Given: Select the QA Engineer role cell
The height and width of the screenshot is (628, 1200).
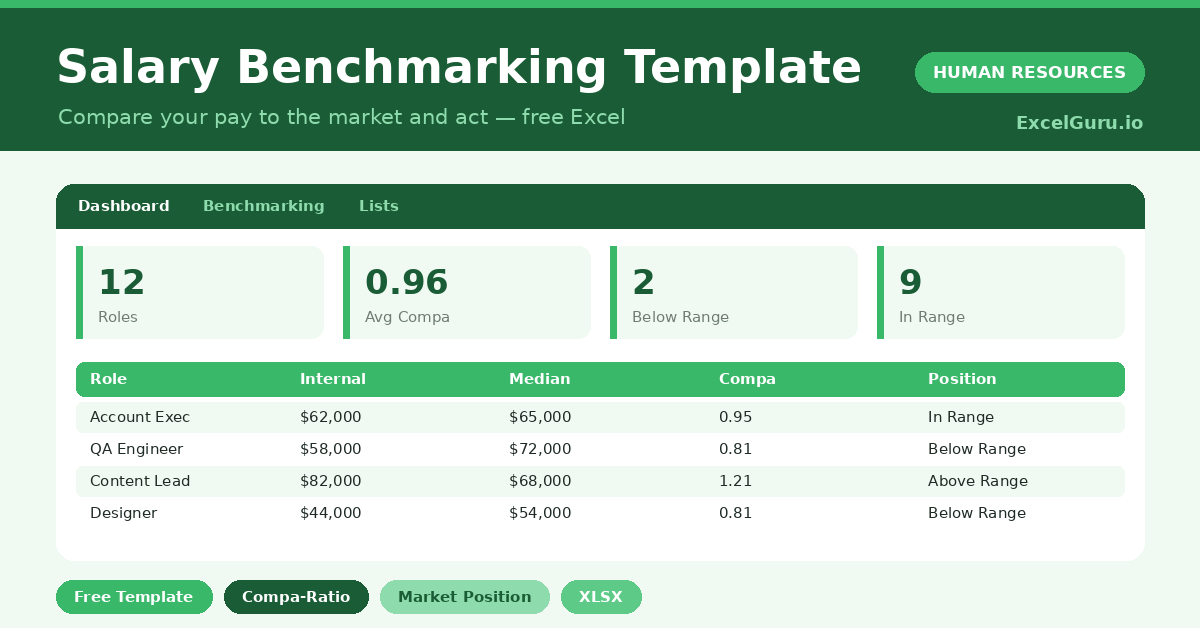Looking at the screenshot, I should point(137,449).
